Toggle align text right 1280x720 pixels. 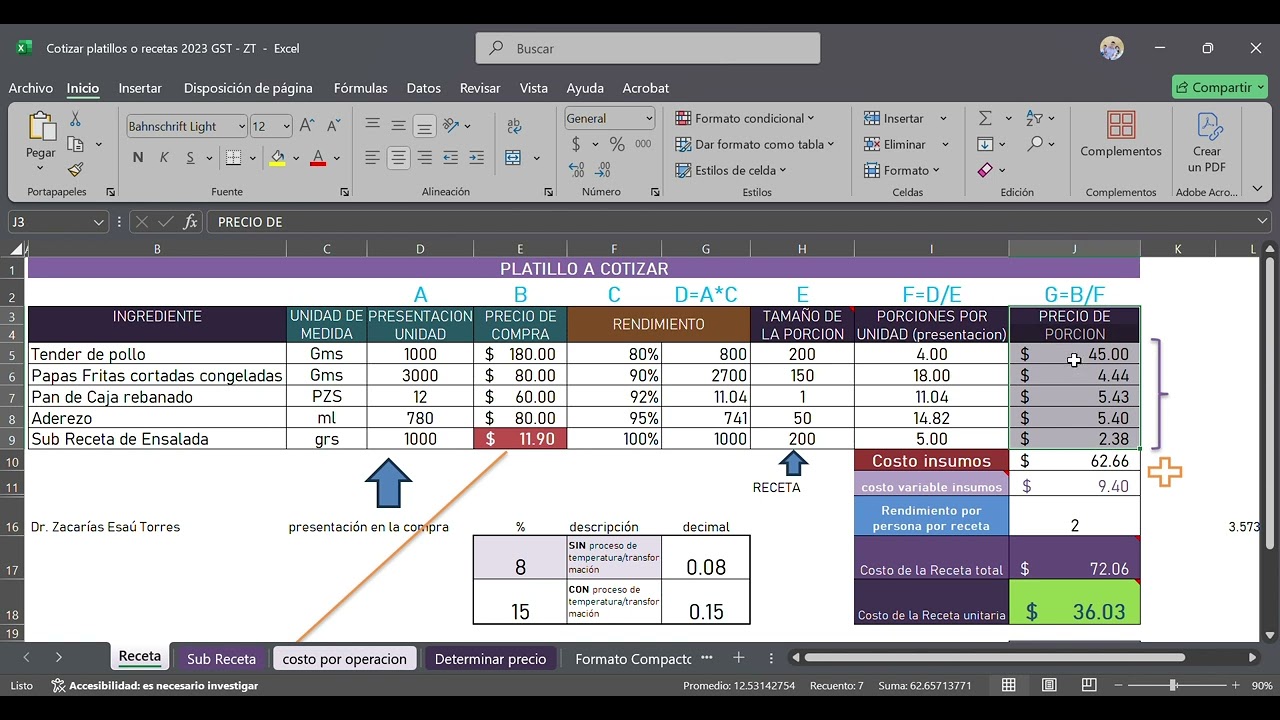(424, 158)
